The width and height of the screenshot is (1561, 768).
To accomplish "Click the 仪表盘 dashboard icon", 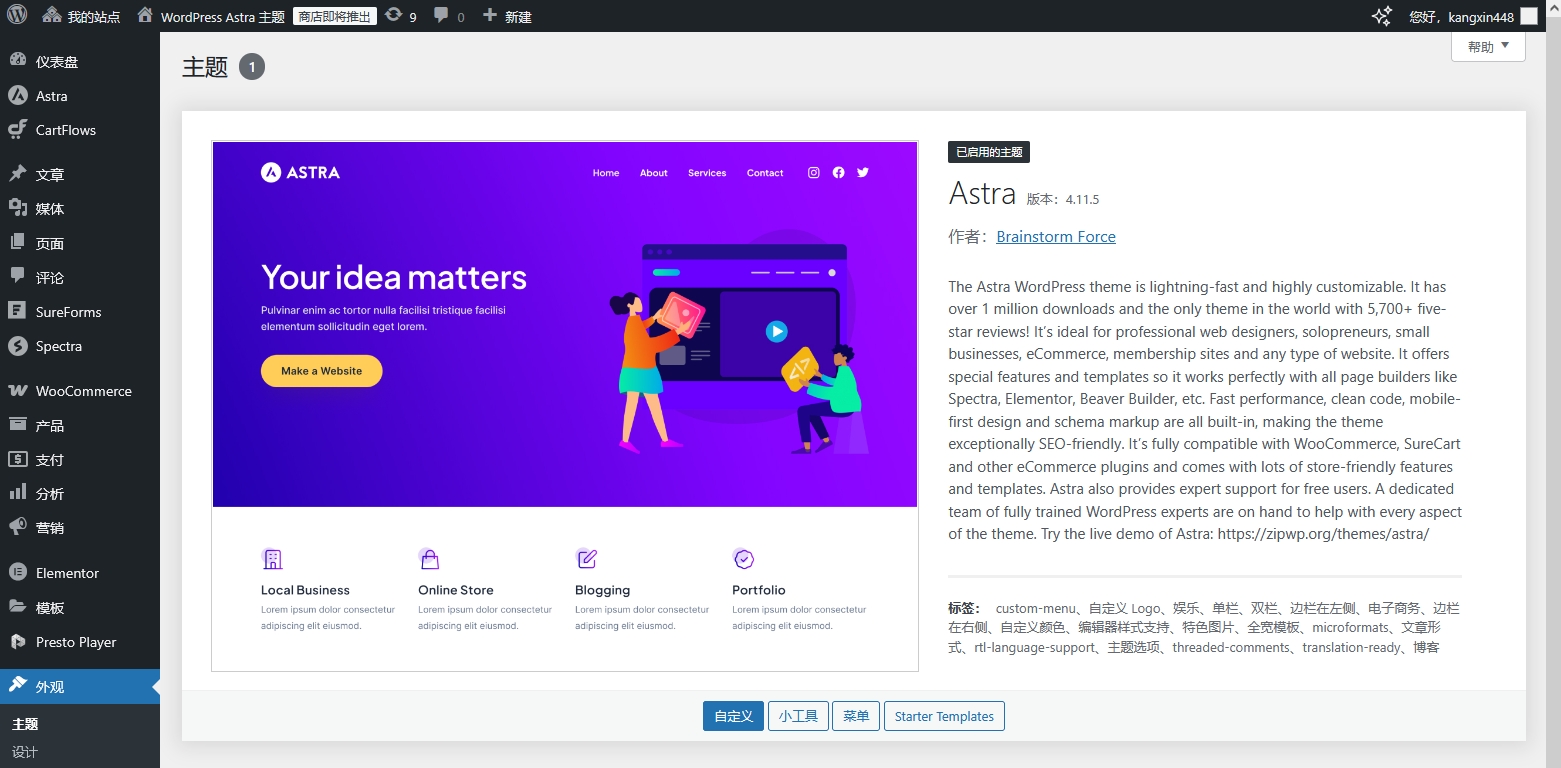I will click(18, 61).
